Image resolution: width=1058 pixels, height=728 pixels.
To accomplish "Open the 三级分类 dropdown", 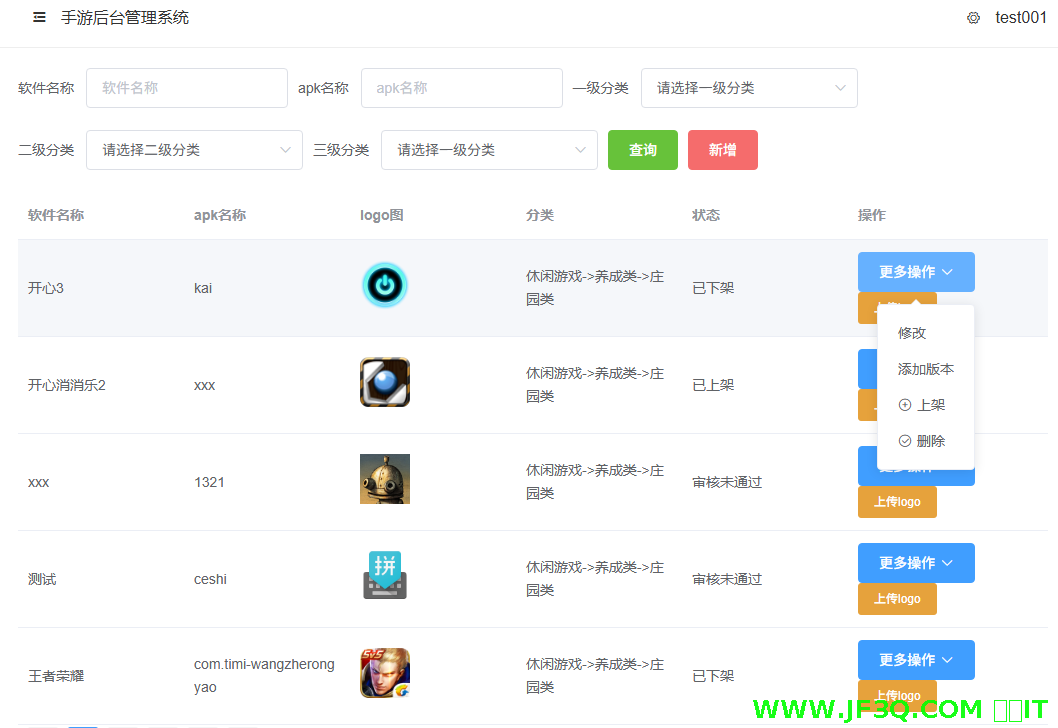I will click(489, 149).
